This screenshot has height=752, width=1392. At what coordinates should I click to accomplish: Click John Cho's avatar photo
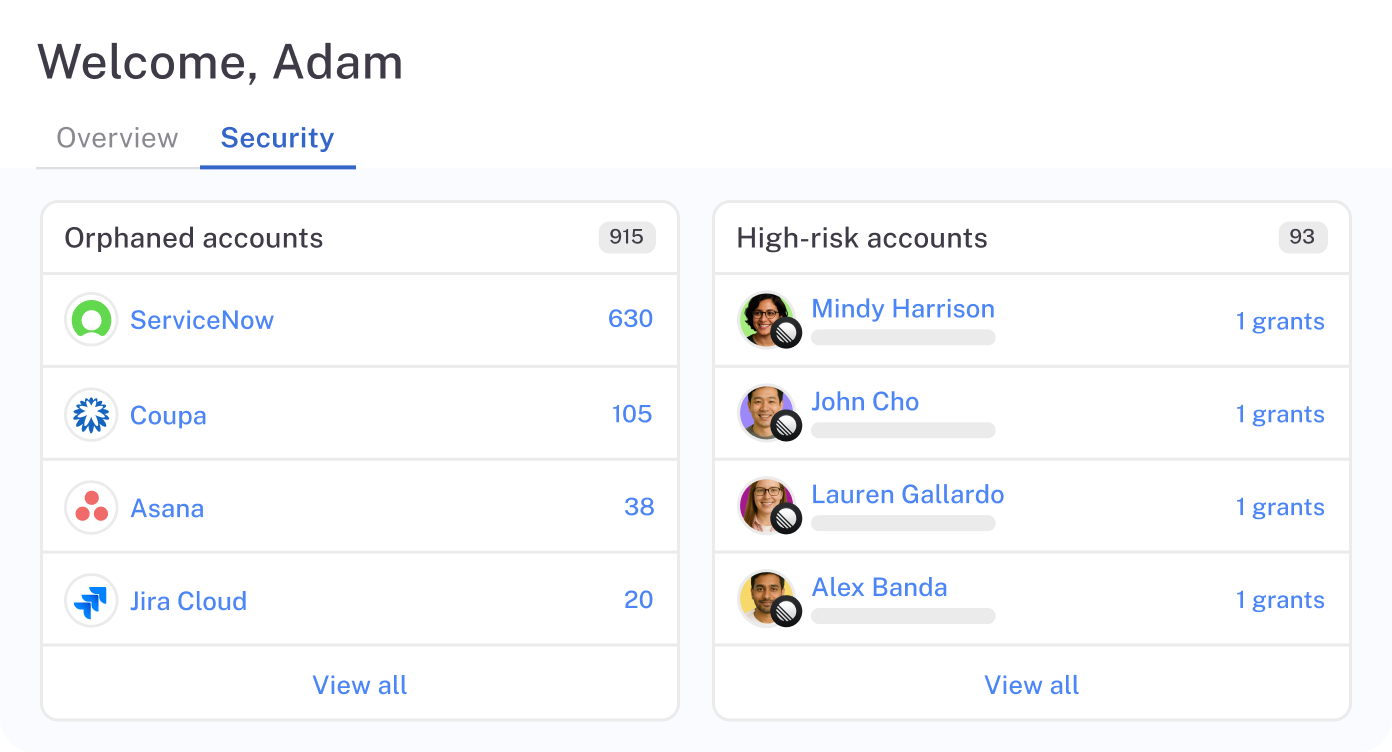point(766,412)
